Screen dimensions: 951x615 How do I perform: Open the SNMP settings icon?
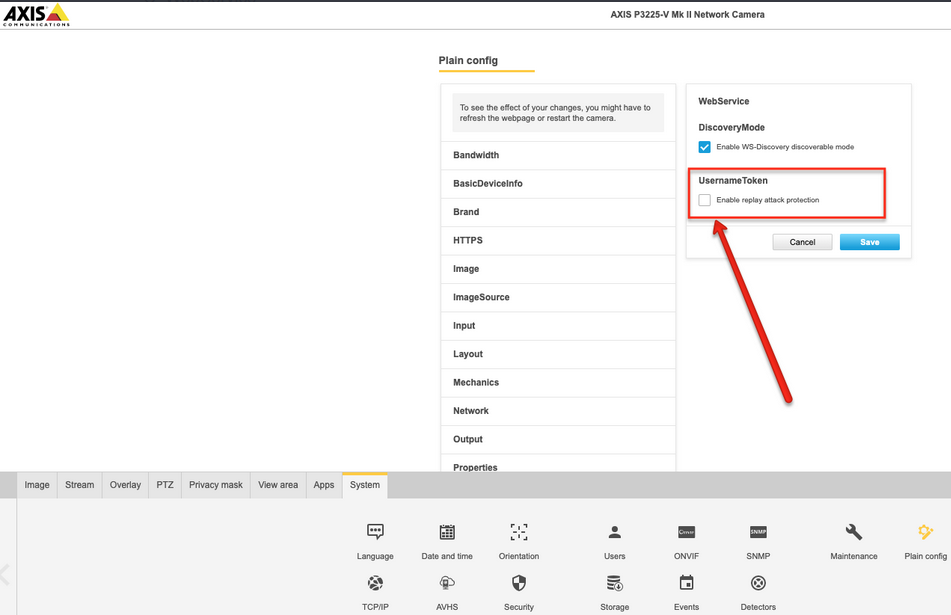(x=758, y=533)
